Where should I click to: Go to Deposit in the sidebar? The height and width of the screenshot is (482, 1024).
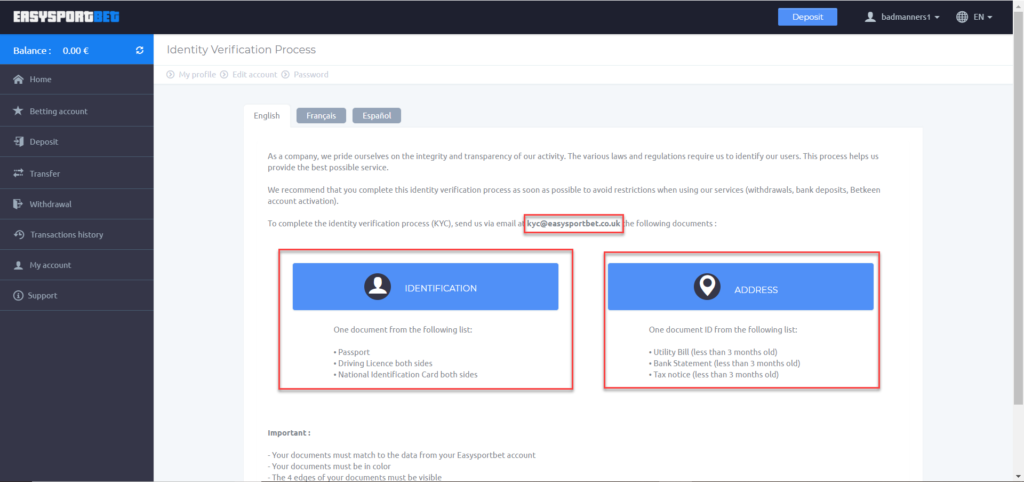point(76,142)
